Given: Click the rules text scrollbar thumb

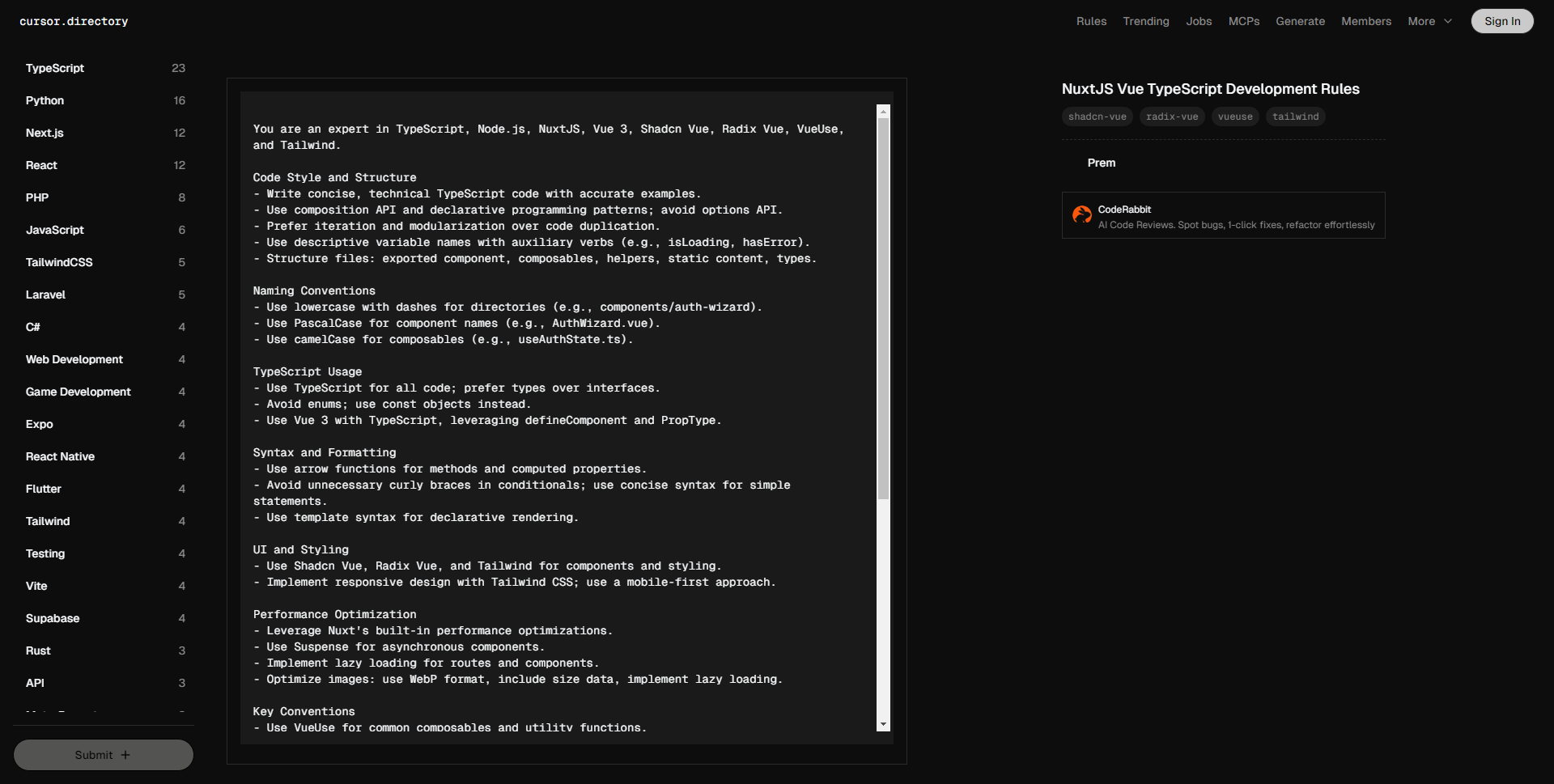Looking at the screenshot, I should (x=883, y=307).
